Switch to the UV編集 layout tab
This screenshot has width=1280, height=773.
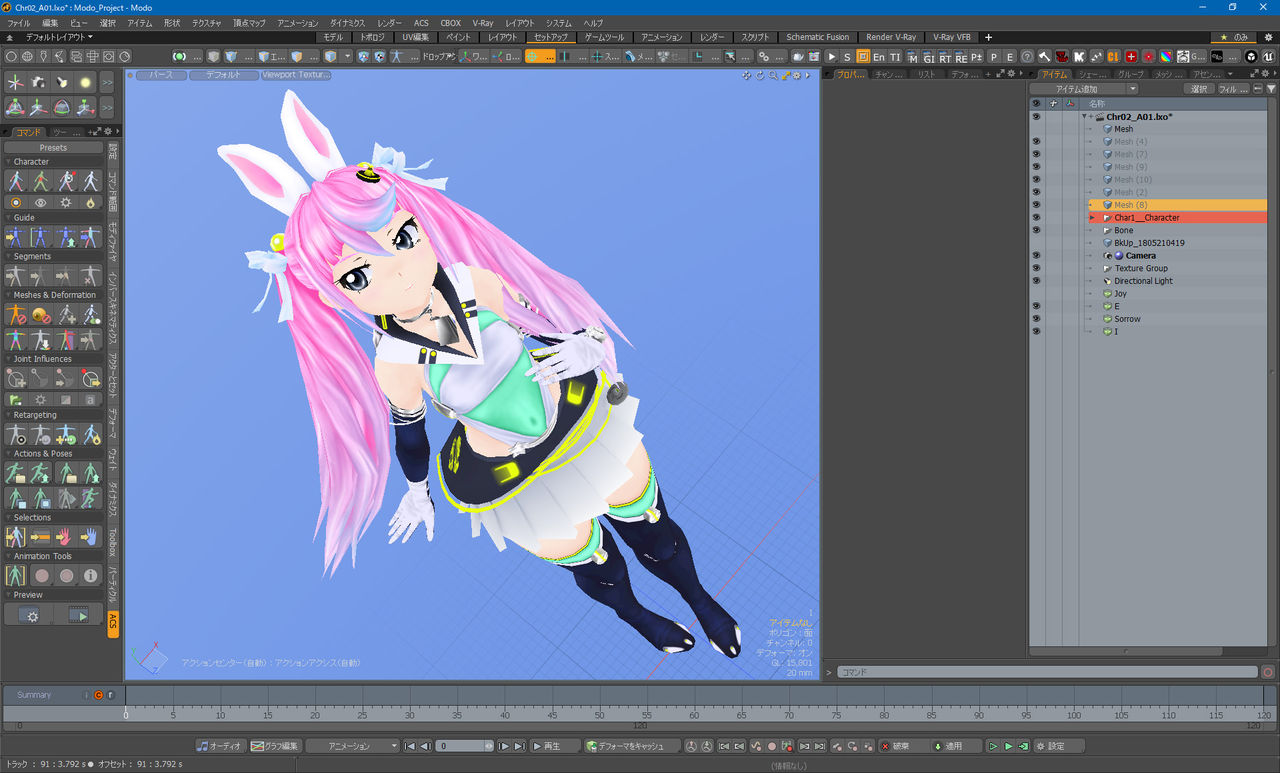click(415, 37)
